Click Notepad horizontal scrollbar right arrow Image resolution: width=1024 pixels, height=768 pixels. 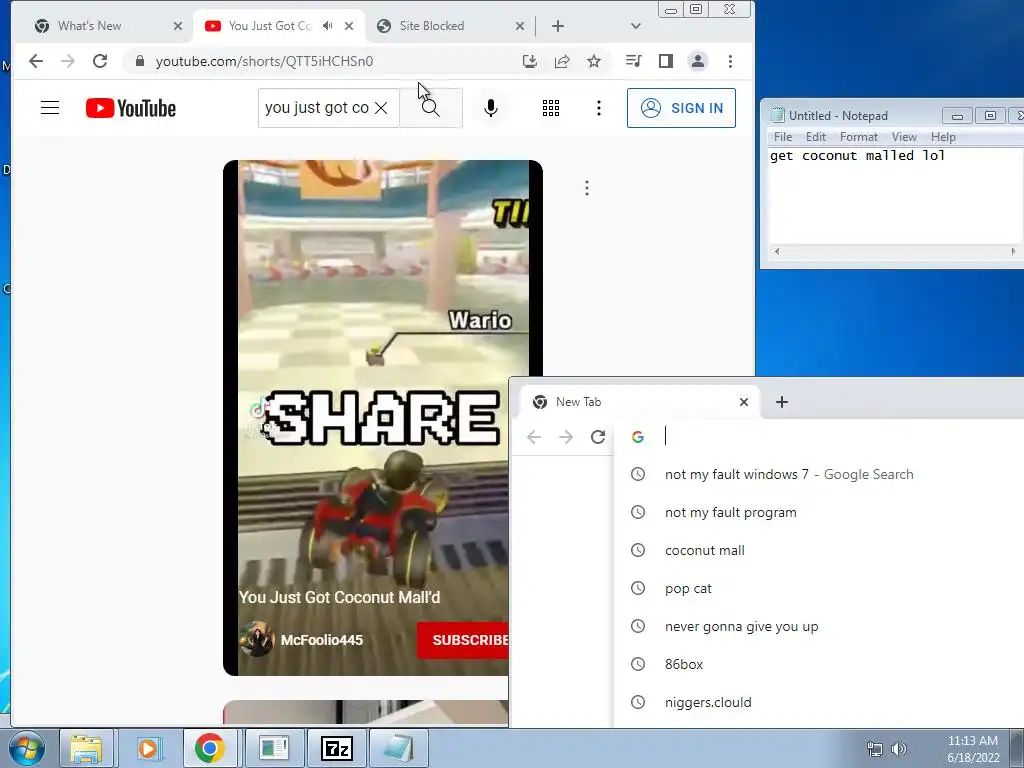click(1013, 251)
